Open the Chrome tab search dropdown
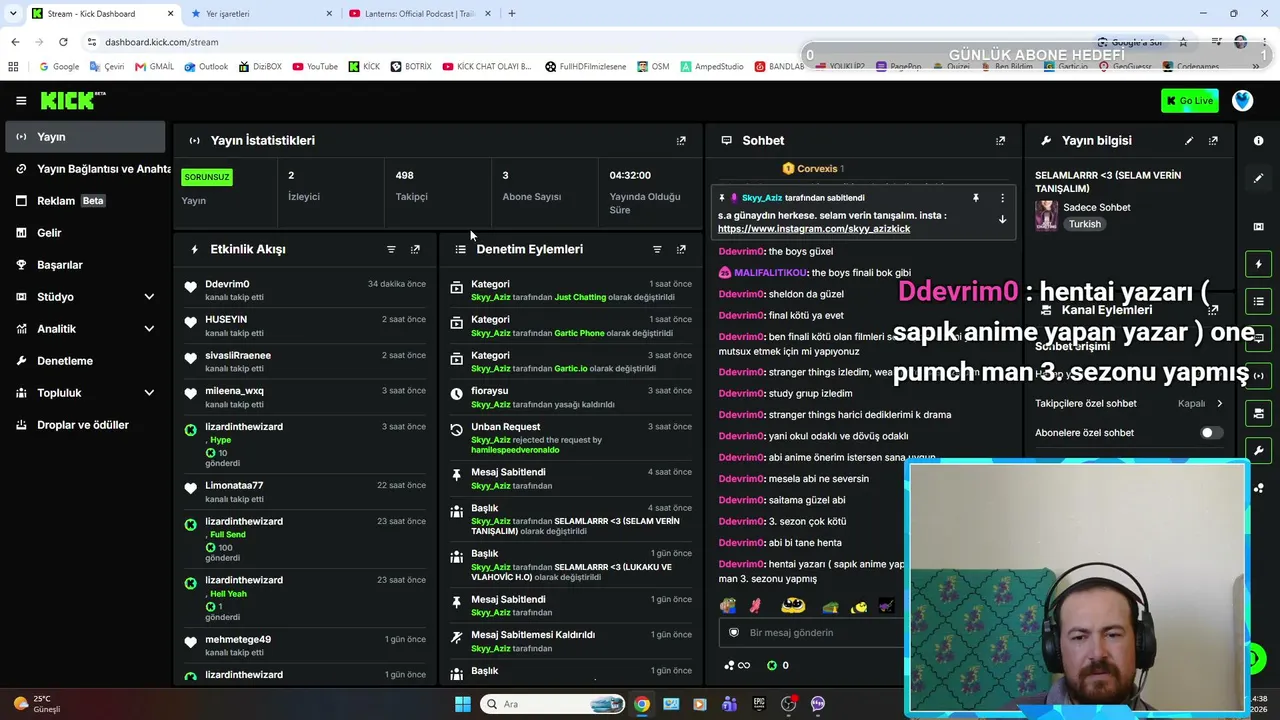 tap(13, 14)
